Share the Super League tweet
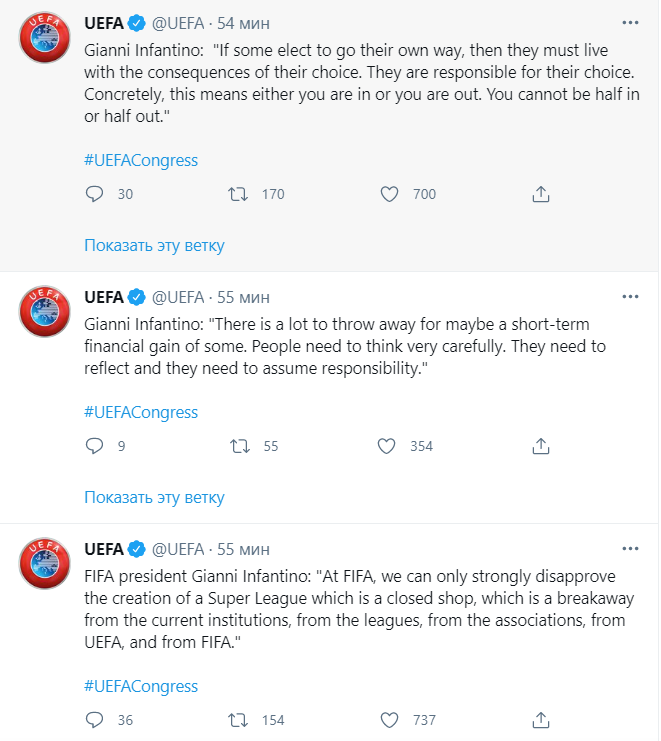 click(x=540, y=720)
